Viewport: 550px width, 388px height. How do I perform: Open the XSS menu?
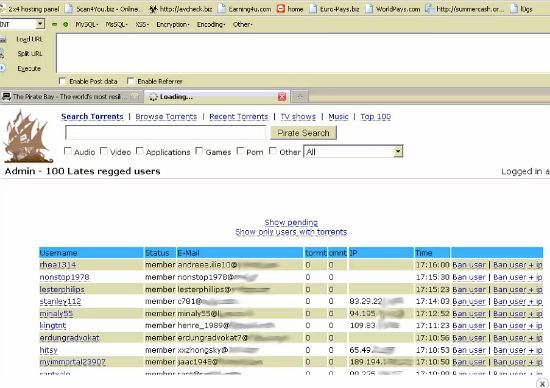pyautogui.click(x=142, y=25)
